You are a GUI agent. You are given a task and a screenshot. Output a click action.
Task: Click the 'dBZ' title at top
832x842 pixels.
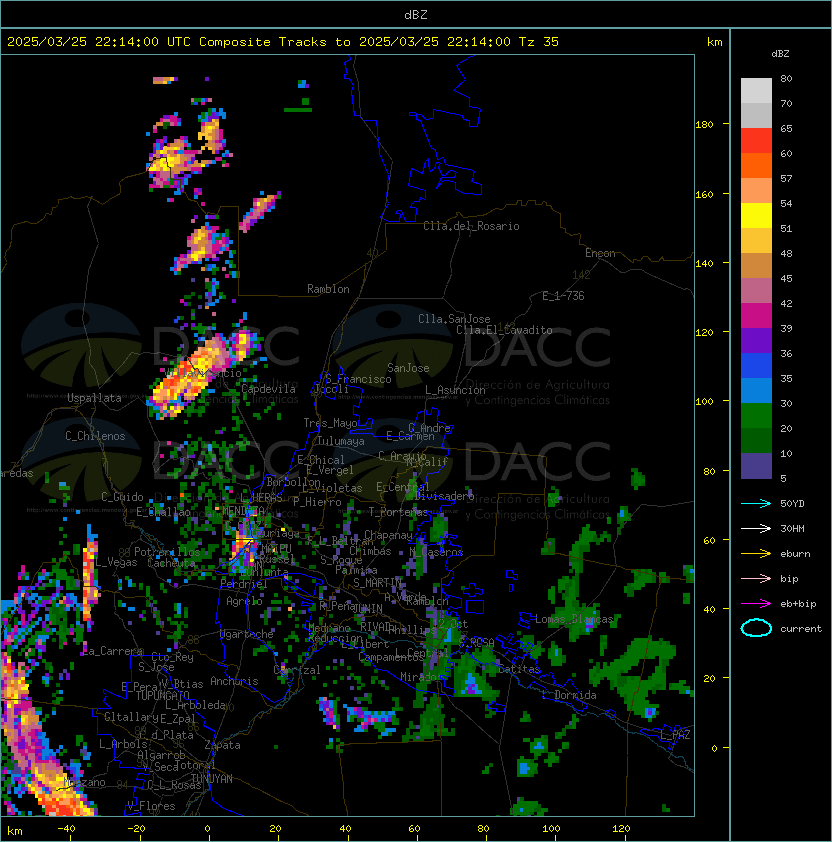[x=416, y=15]
